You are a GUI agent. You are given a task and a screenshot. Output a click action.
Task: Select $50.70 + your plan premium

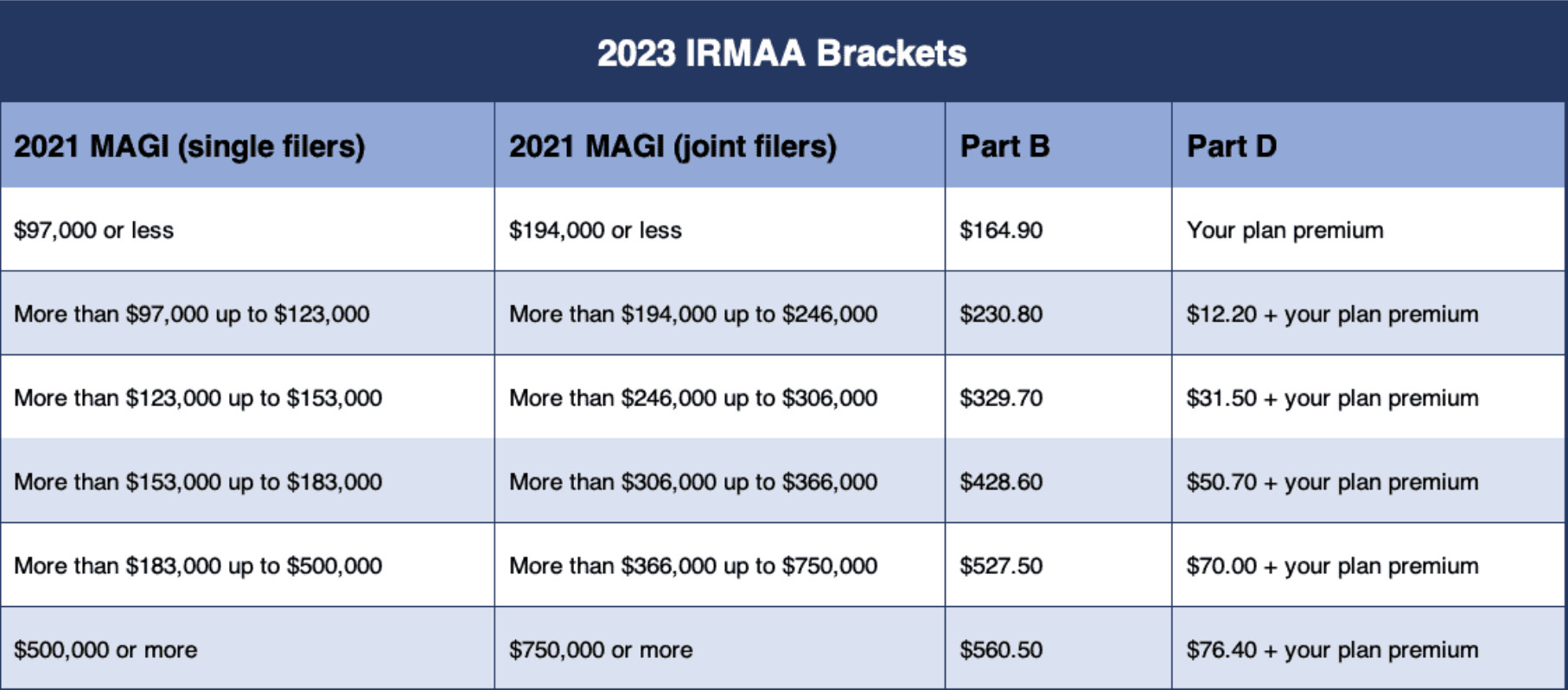point(1332,482)
